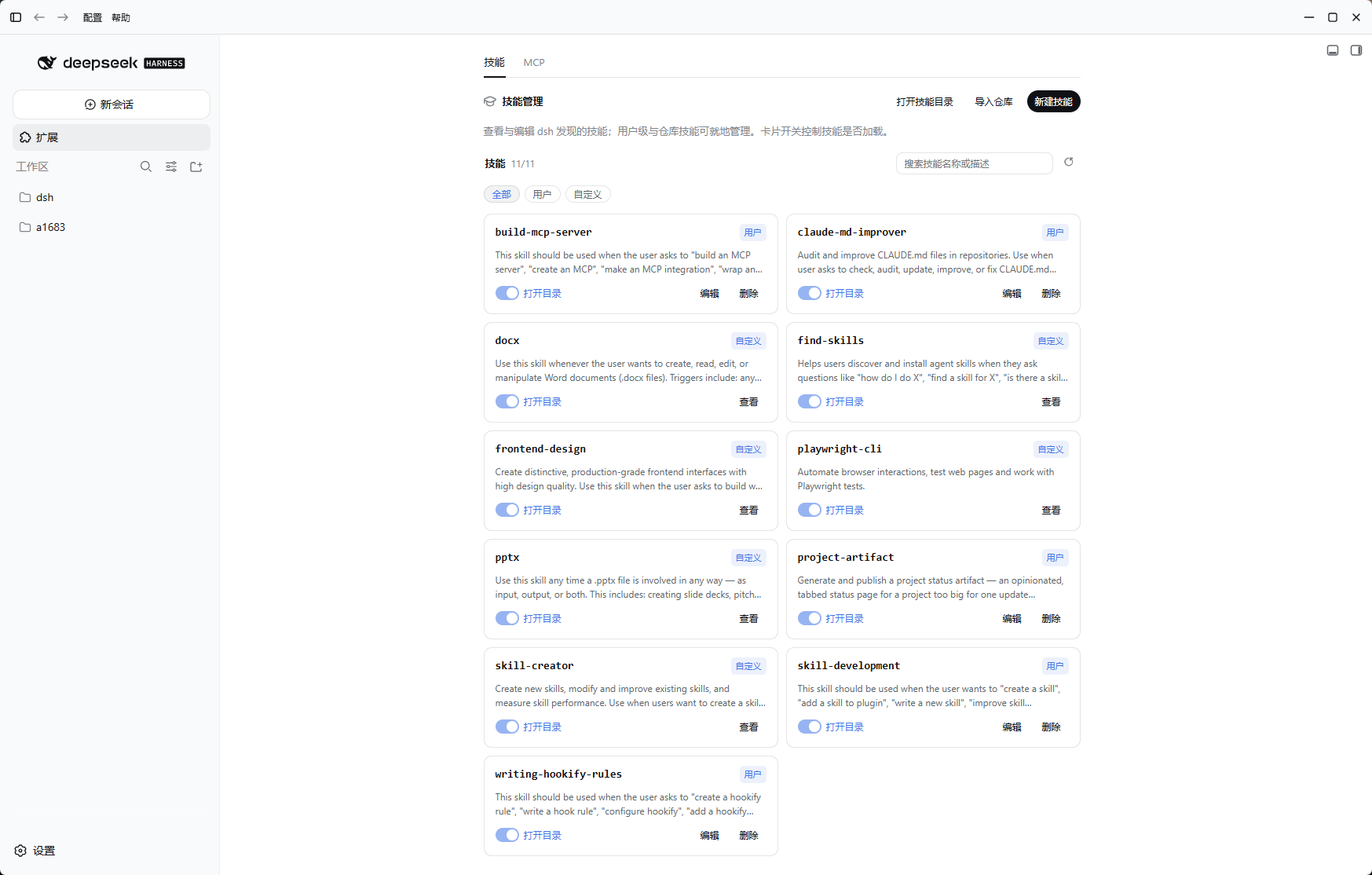Toggle the skill-development skill switch
Screen dimensions: 1372x875
coord(810,727)
